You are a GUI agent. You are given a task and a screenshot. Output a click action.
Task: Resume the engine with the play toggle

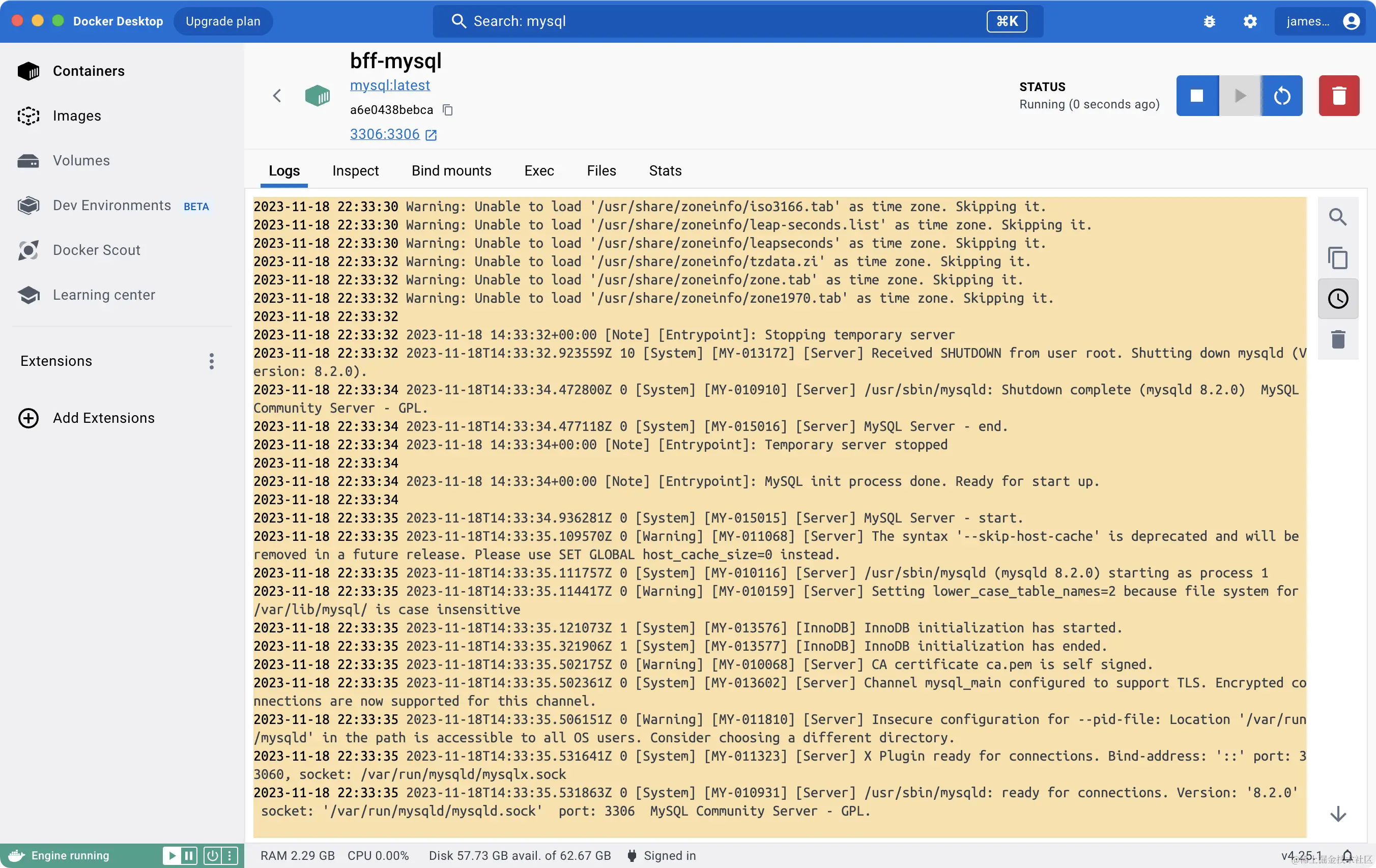pyautogui.click(x=171, y=855)
